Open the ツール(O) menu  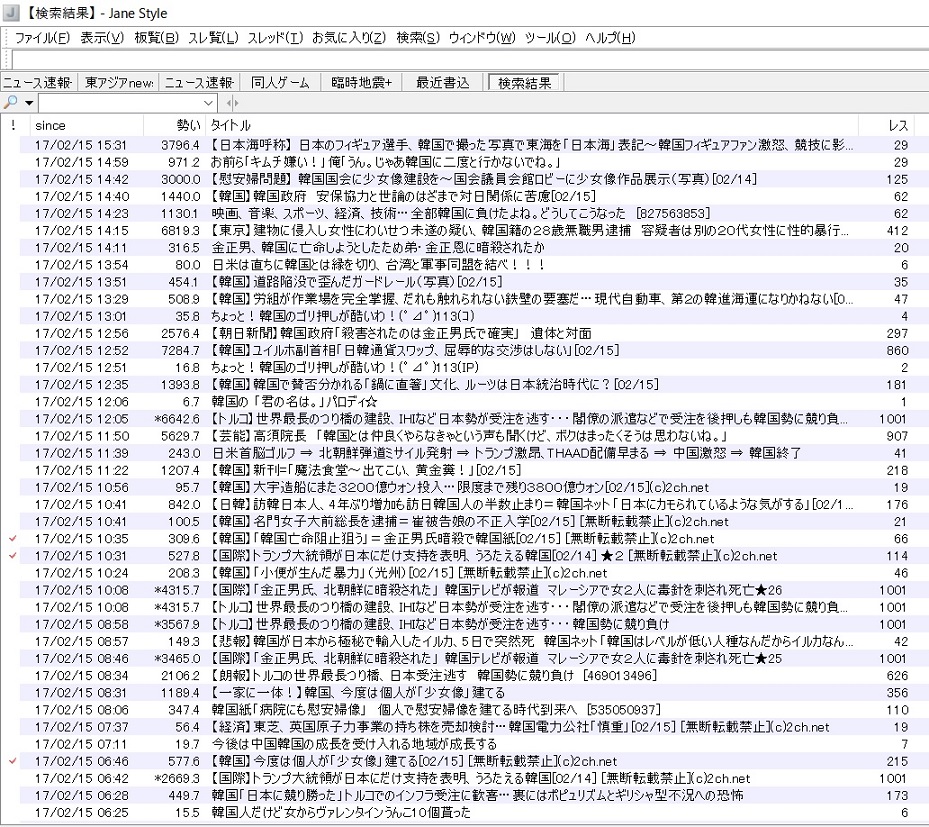pyautogui.click(x=552, y=38)
